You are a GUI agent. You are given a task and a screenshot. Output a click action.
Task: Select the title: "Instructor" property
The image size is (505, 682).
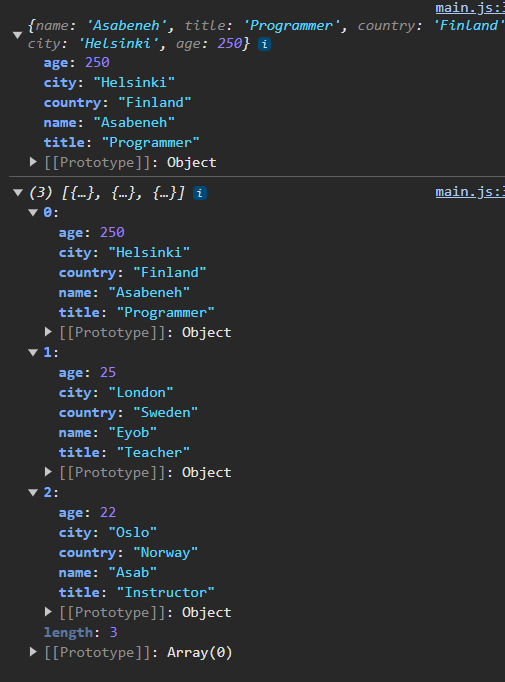137,592
